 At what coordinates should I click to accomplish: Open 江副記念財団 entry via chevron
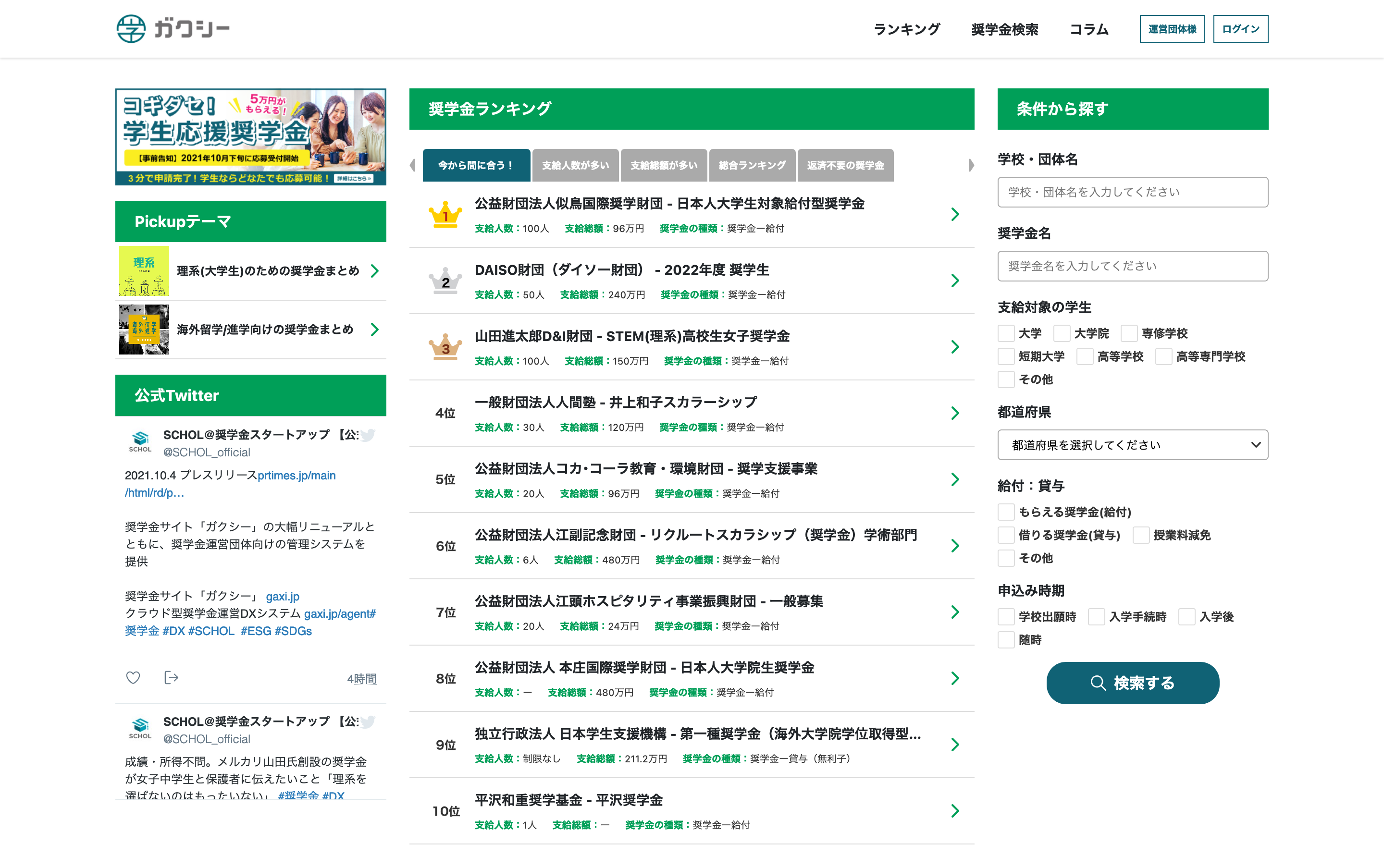[x=955, y=546]
